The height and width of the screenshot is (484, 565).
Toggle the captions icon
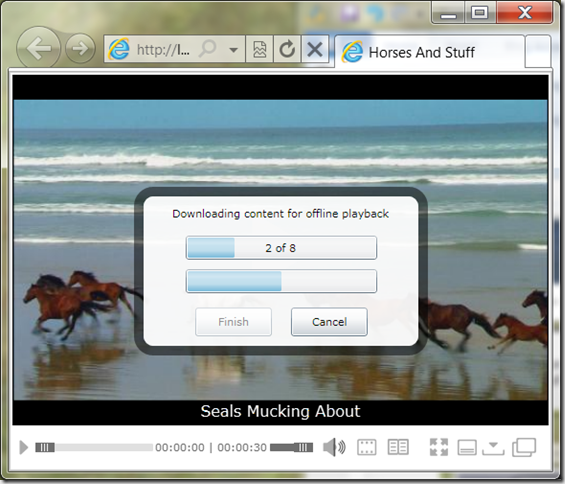pyautogui.click(x=467, y=448)
